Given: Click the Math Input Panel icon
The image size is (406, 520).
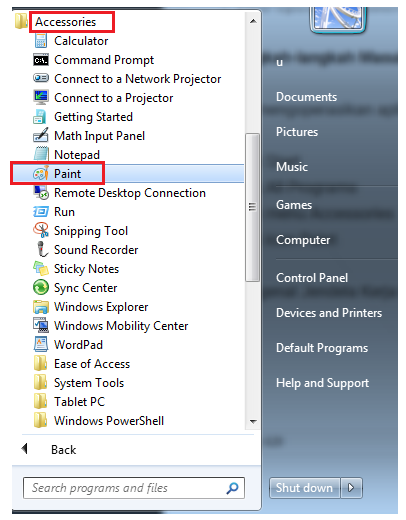Looking at the screenshot, I should click(x=41, y=135).
